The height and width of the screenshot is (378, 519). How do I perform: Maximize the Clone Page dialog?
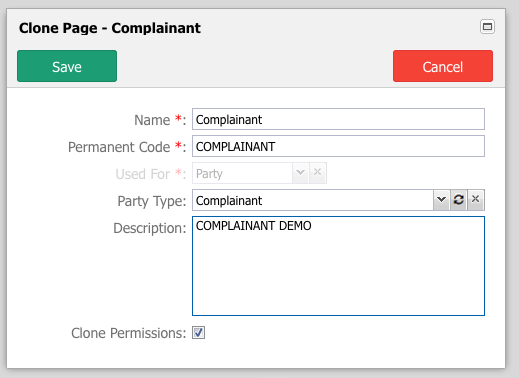(487, 27)
